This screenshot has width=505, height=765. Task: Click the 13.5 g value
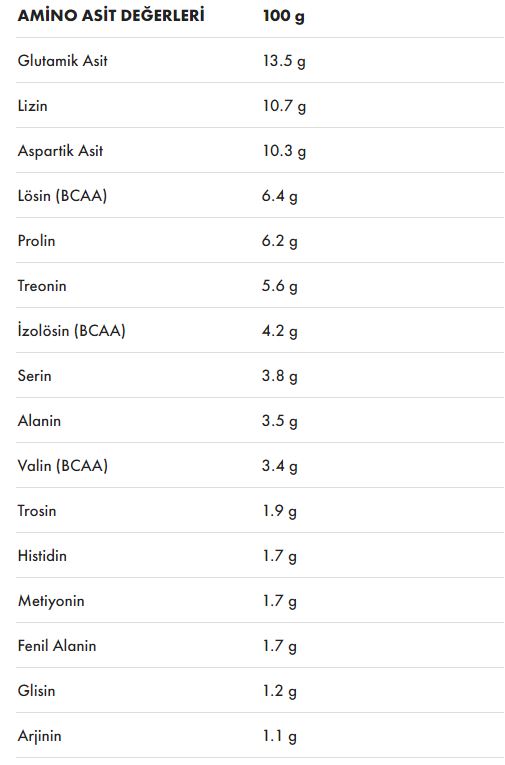coord(284,61)
